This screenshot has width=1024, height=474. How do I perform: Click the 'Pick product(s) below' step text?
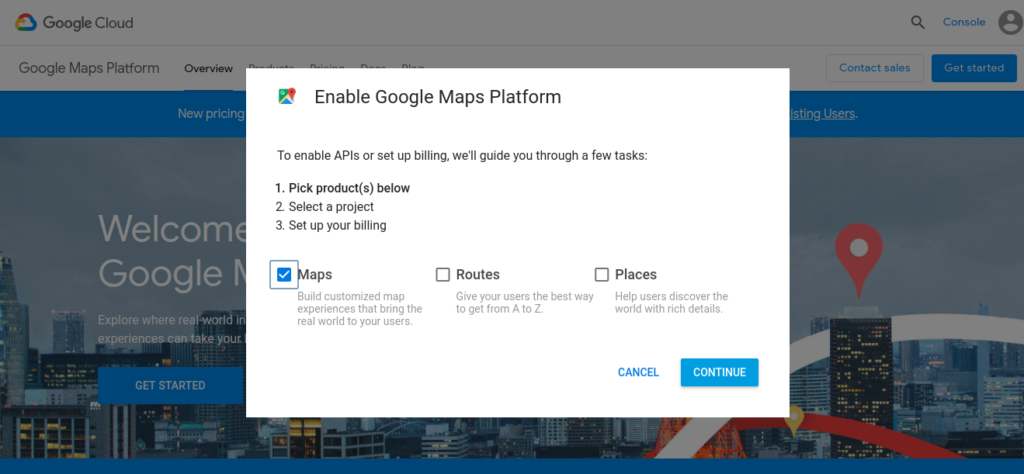point(349,188)
